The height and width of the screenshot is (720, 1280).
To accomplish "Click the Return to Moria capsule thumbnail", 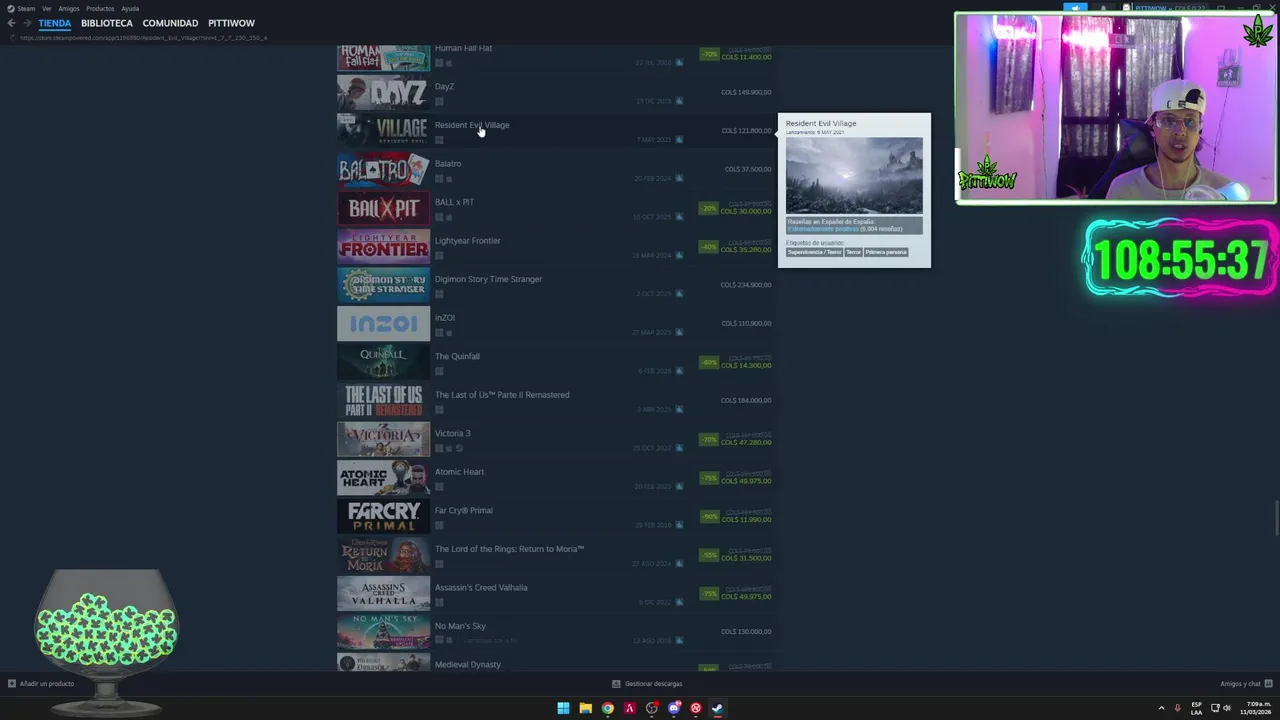I will click(x=383, y=555).
